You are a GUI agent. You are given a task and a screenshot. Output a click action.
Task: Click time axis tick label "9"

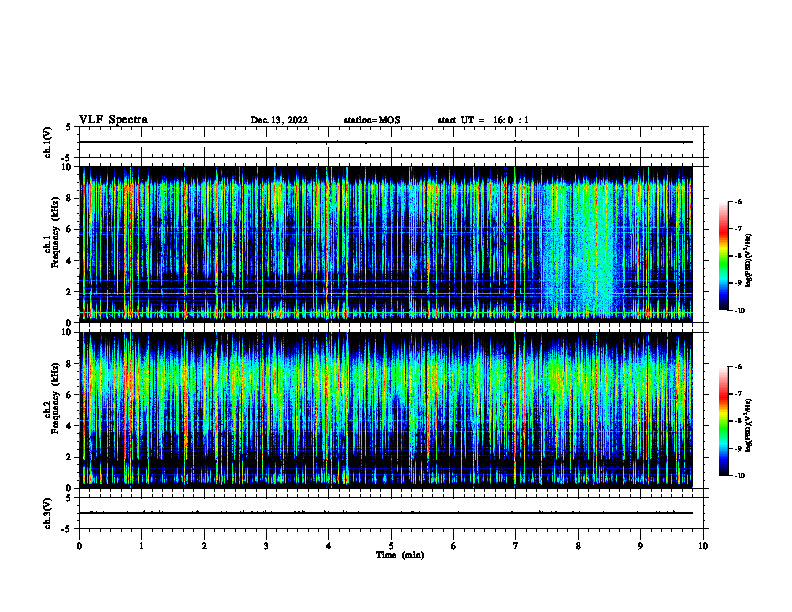(x=640, y=546)
